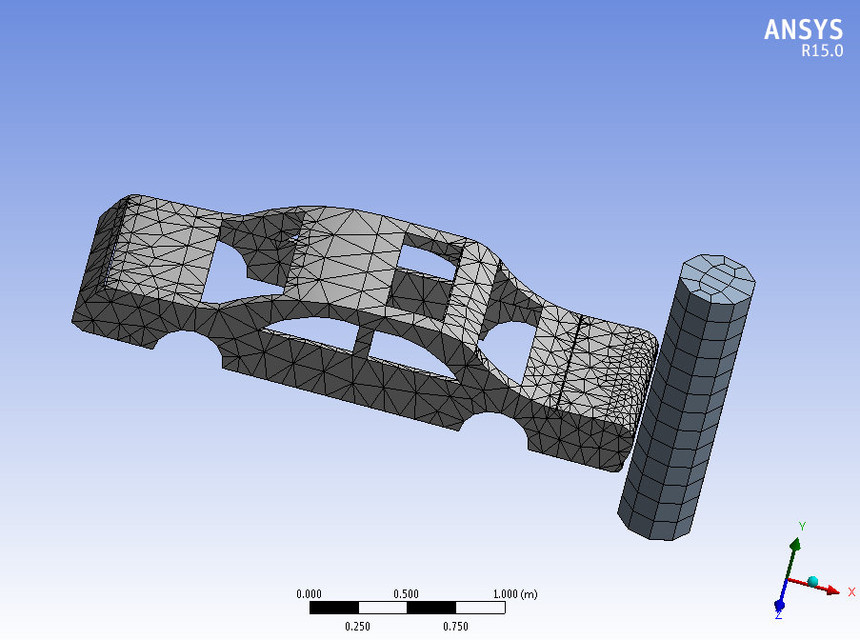Click the ANSYS logo in the top right corner
The width and height of the screenshot is (860, 640).
coord(801,31)
